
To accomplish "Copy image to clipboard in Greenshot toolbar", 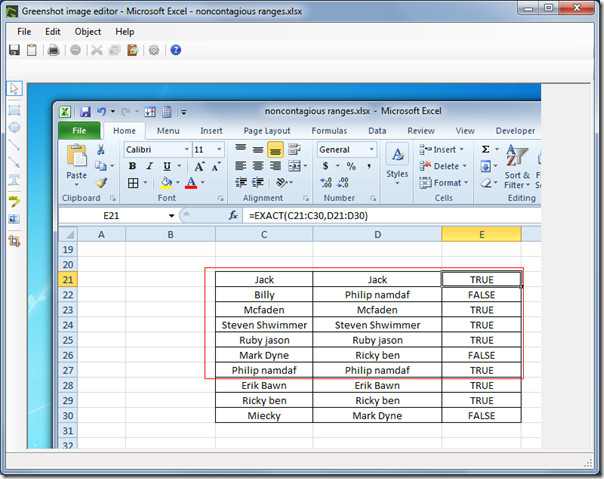I will (32, 50).
